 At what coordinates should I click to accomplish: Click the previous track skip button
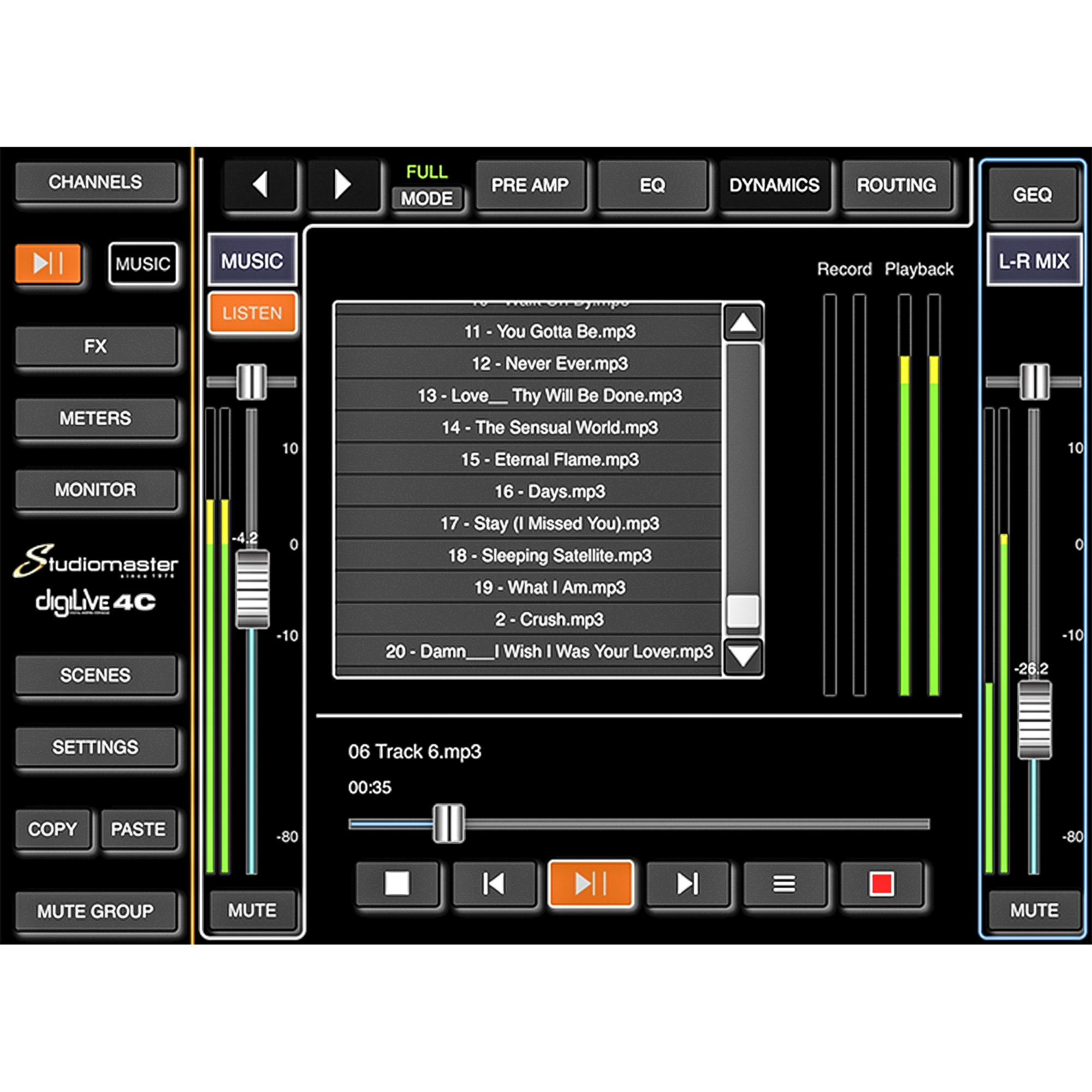494,883
